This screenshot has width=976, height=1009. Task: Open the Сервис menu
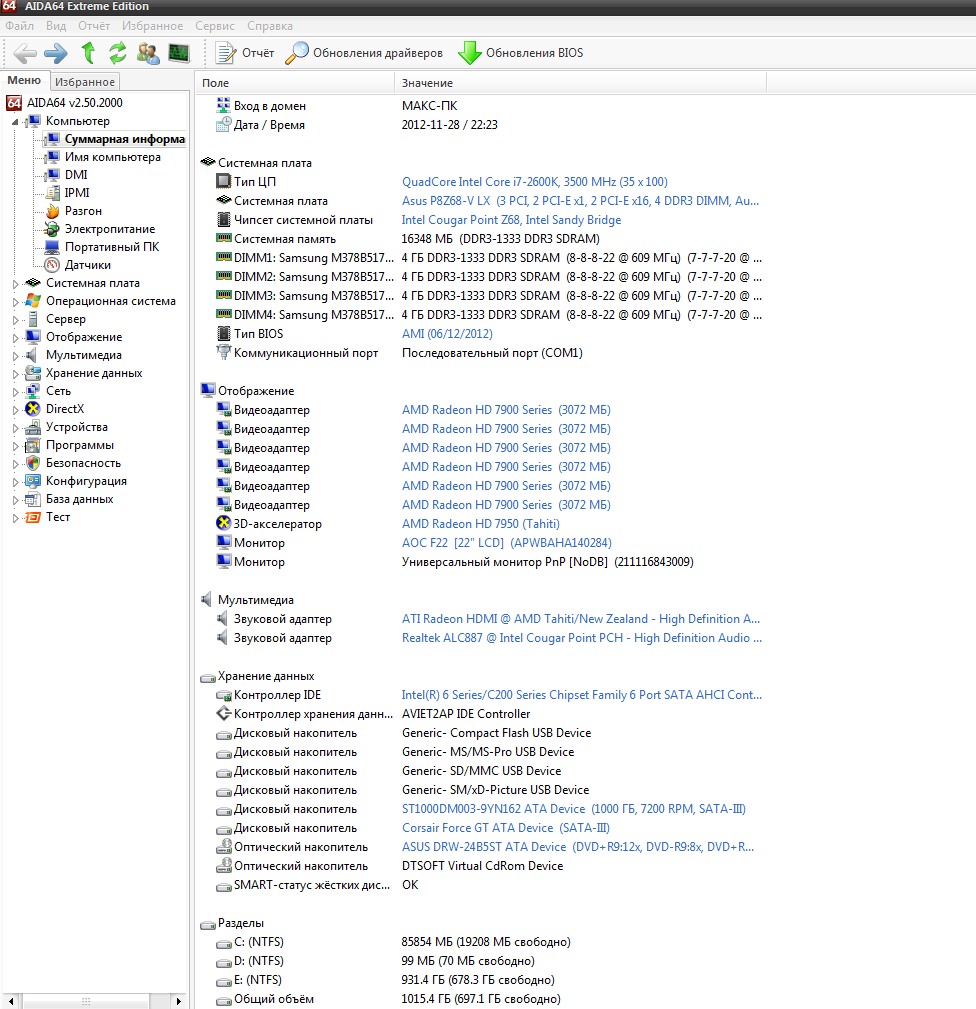pos(215,26)
